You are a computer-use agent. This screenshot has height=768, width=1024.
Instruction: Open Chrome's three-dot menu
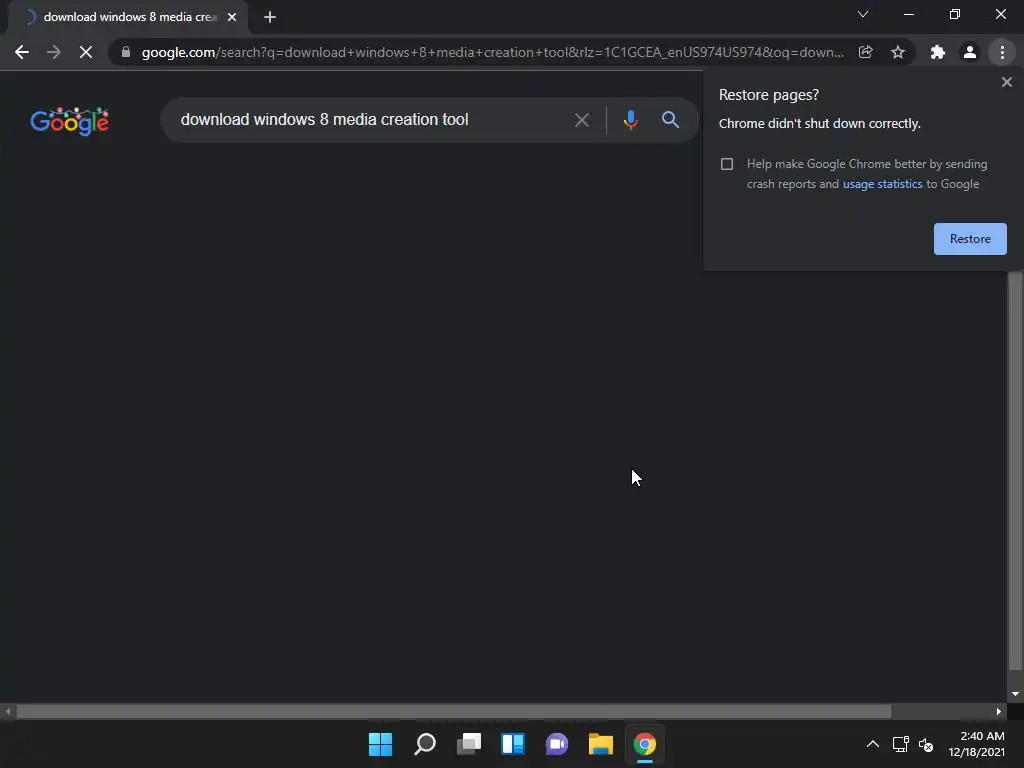(x=1002, y=52)
